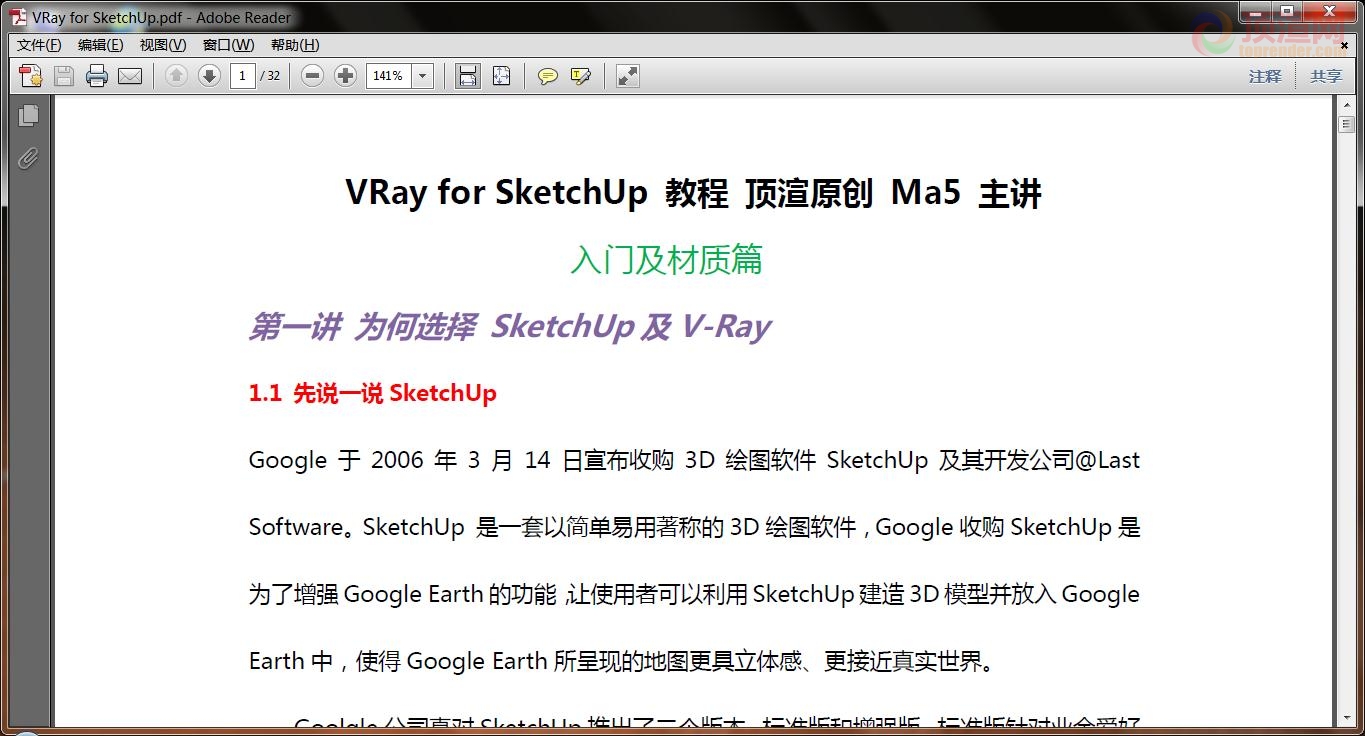Open the zoom level dropdown arrow
The height and width of the screenshot is (736, 1365).
tap(422, 76)
